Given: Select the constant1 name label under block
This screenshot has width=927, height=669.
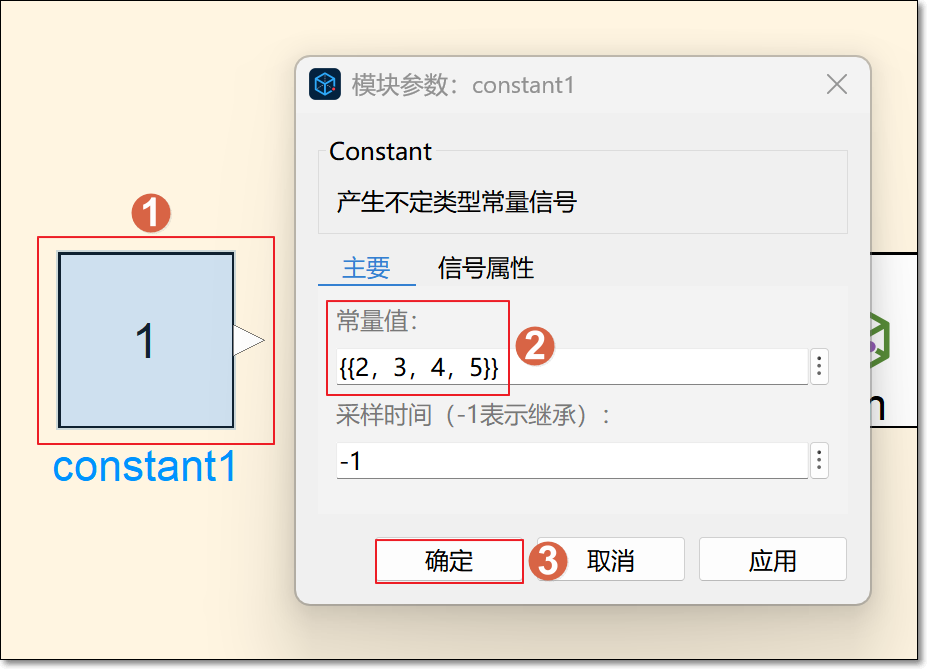Looking at the screenshot, I should click(x=145, y=467).
